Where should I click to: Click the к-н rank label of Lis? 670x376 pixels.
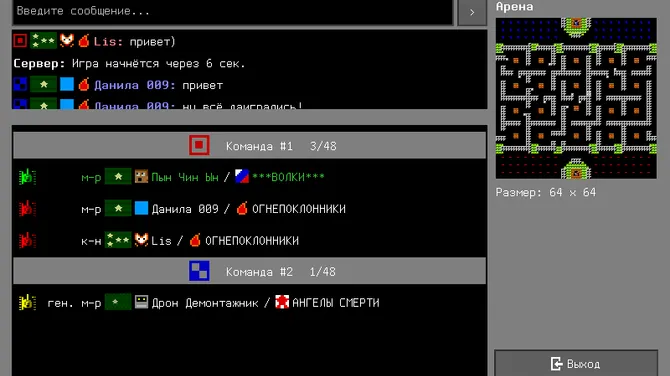(x=91, y=241)
